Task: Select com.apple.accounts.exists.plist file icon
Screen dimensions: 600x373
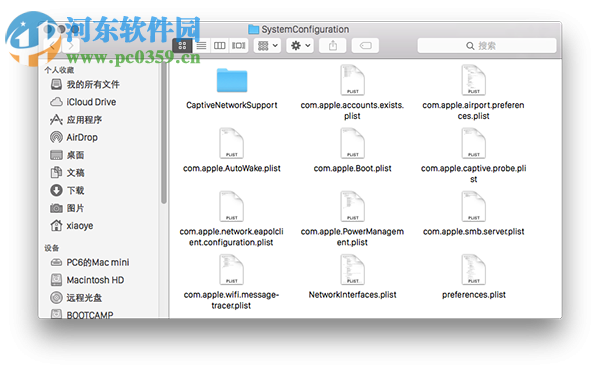Action: tap(352, 80)
